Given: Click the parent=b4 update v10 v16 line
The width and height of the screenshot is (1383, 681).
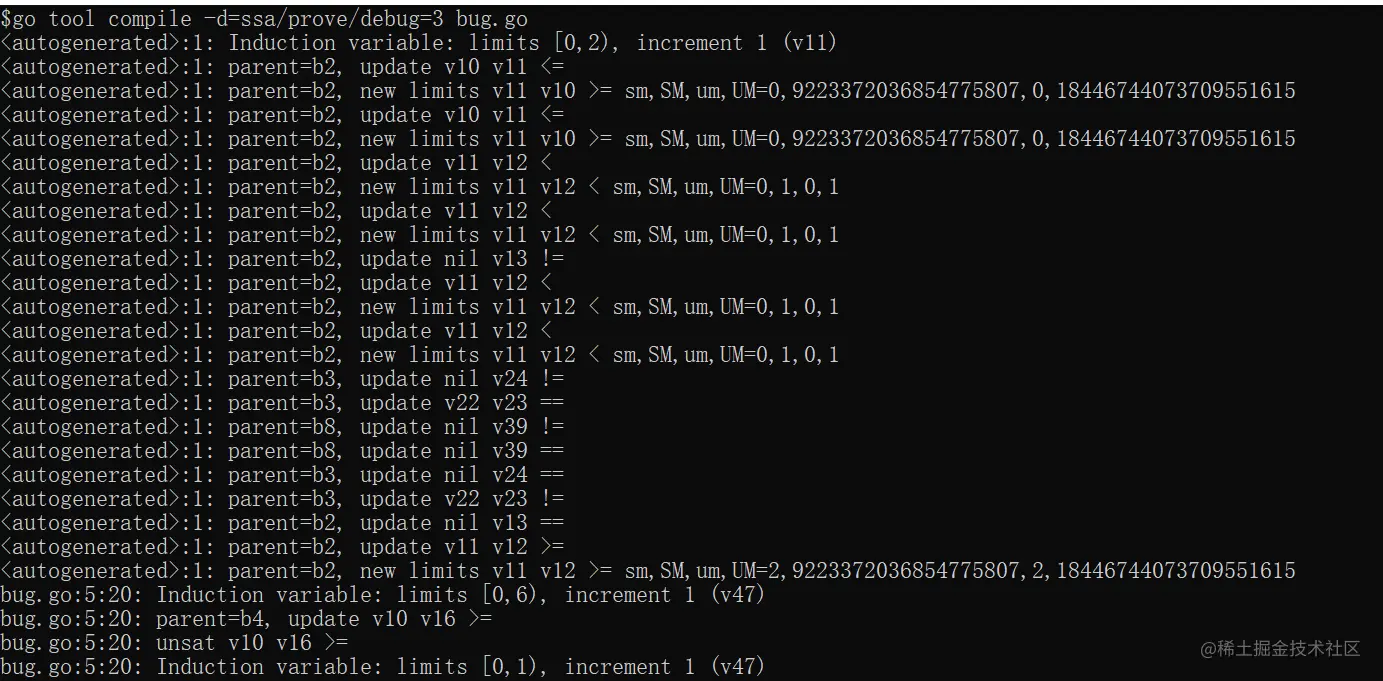Looking at the screenshot, I should [x=246, y=618].
